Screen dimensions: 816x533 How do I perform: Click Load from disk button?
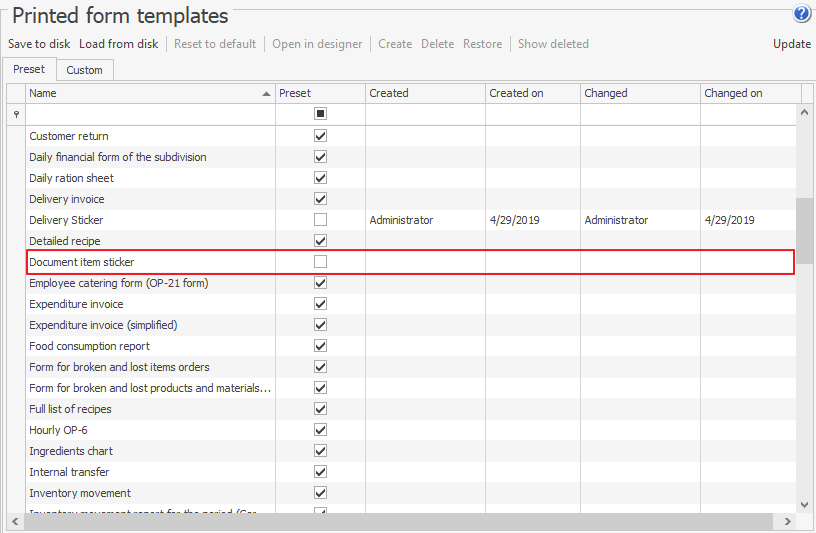[118, 44]
